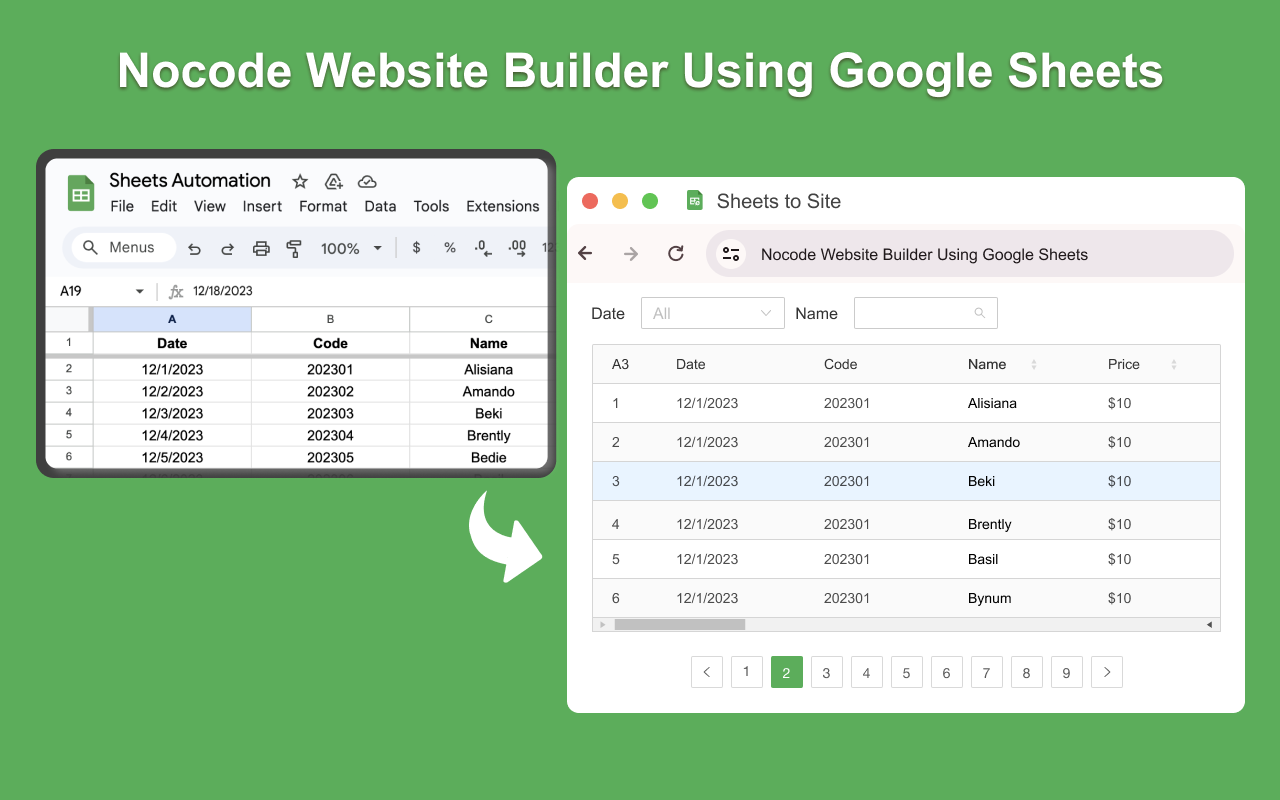This screenshot has width=1280, height=800.
Task: Go to page 1
Action: [x=747, y=672]
